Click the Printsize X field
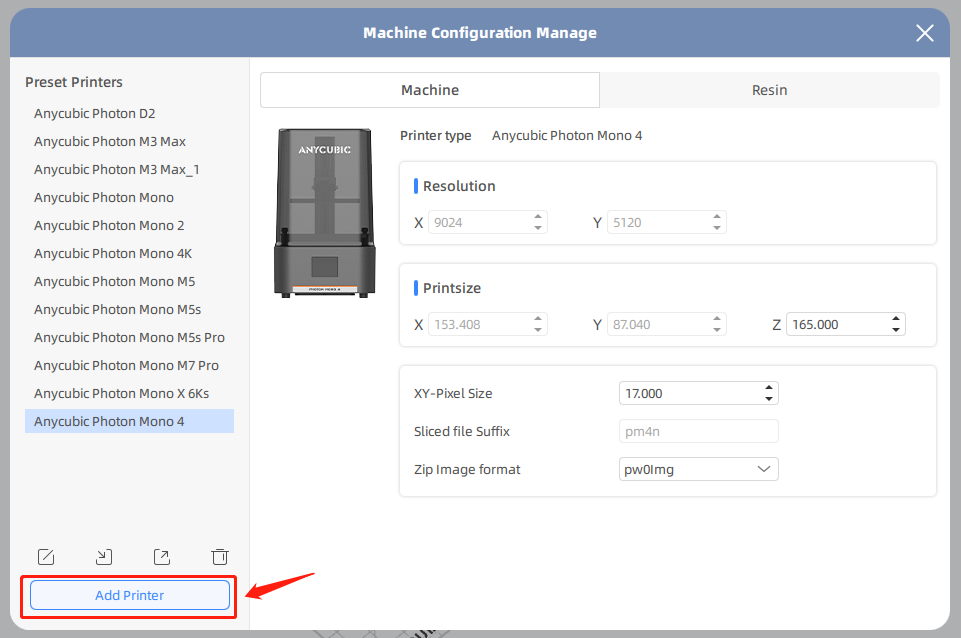 click(488, 324)
